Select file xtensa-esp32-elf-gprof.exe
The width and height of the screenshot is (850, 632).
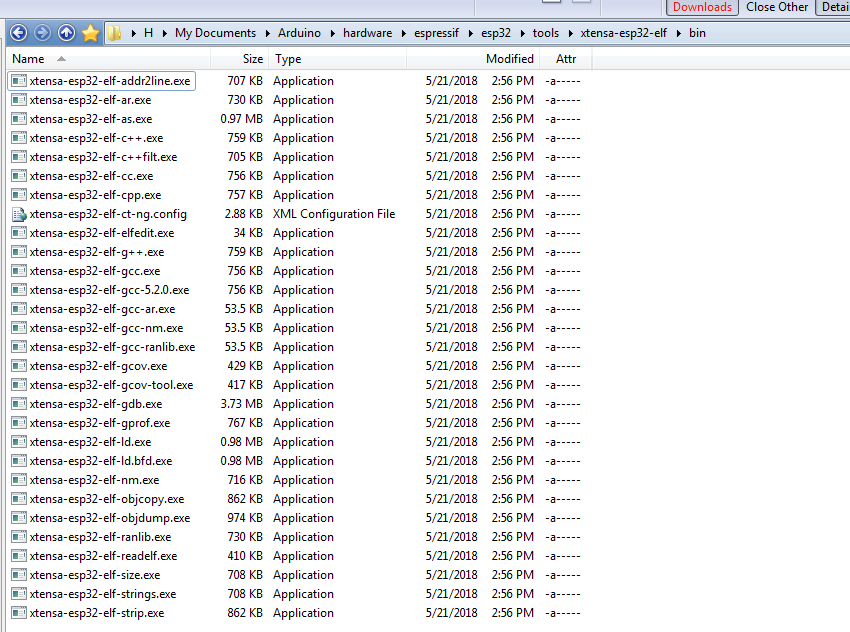click(100, 423)
